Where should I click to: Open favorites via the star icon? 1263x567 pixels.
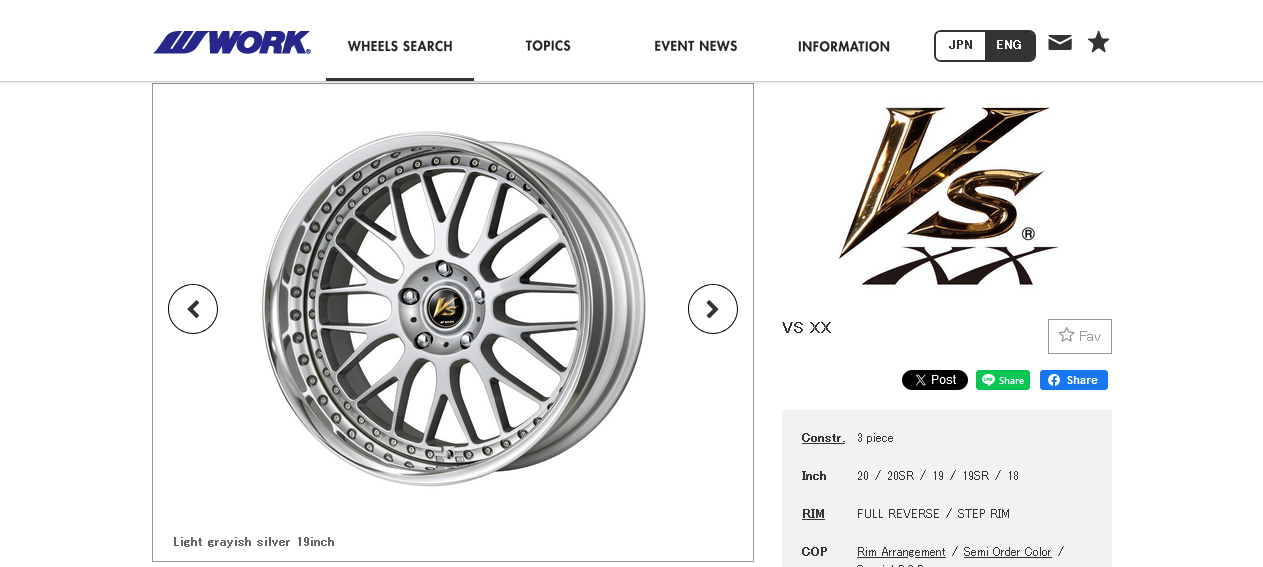[x=1098, y=42]
